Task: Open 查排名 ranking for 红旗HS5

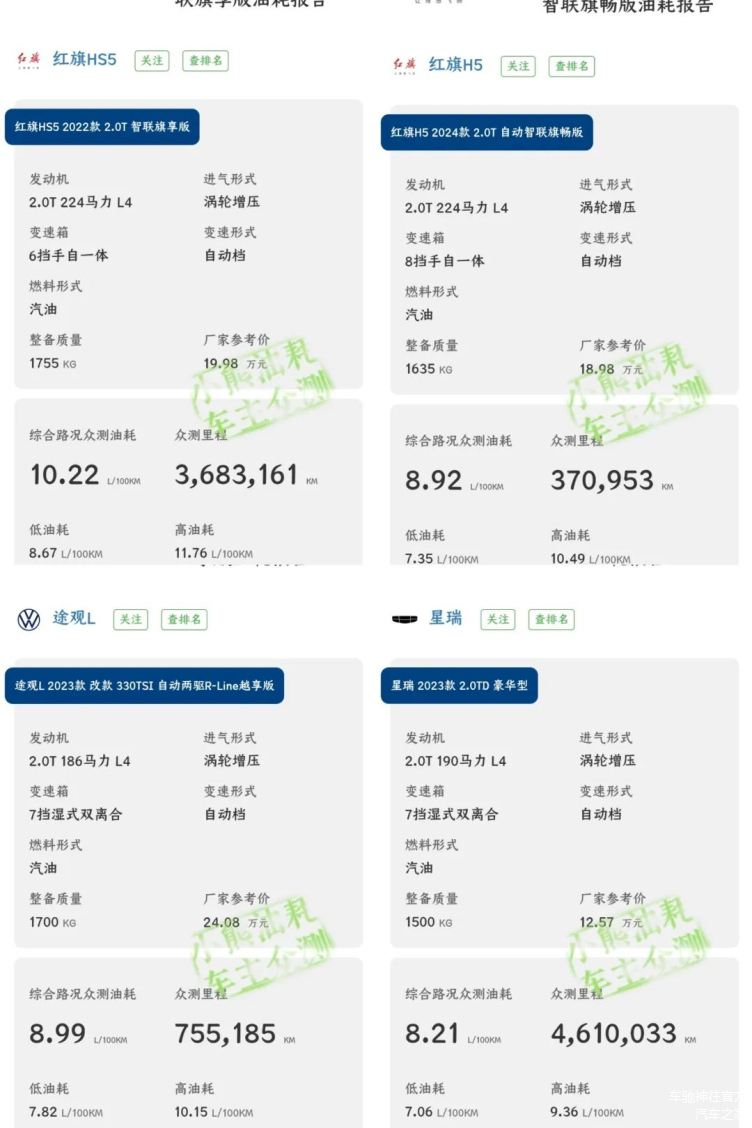Action: pyautogui.click(x=207, y=60)
